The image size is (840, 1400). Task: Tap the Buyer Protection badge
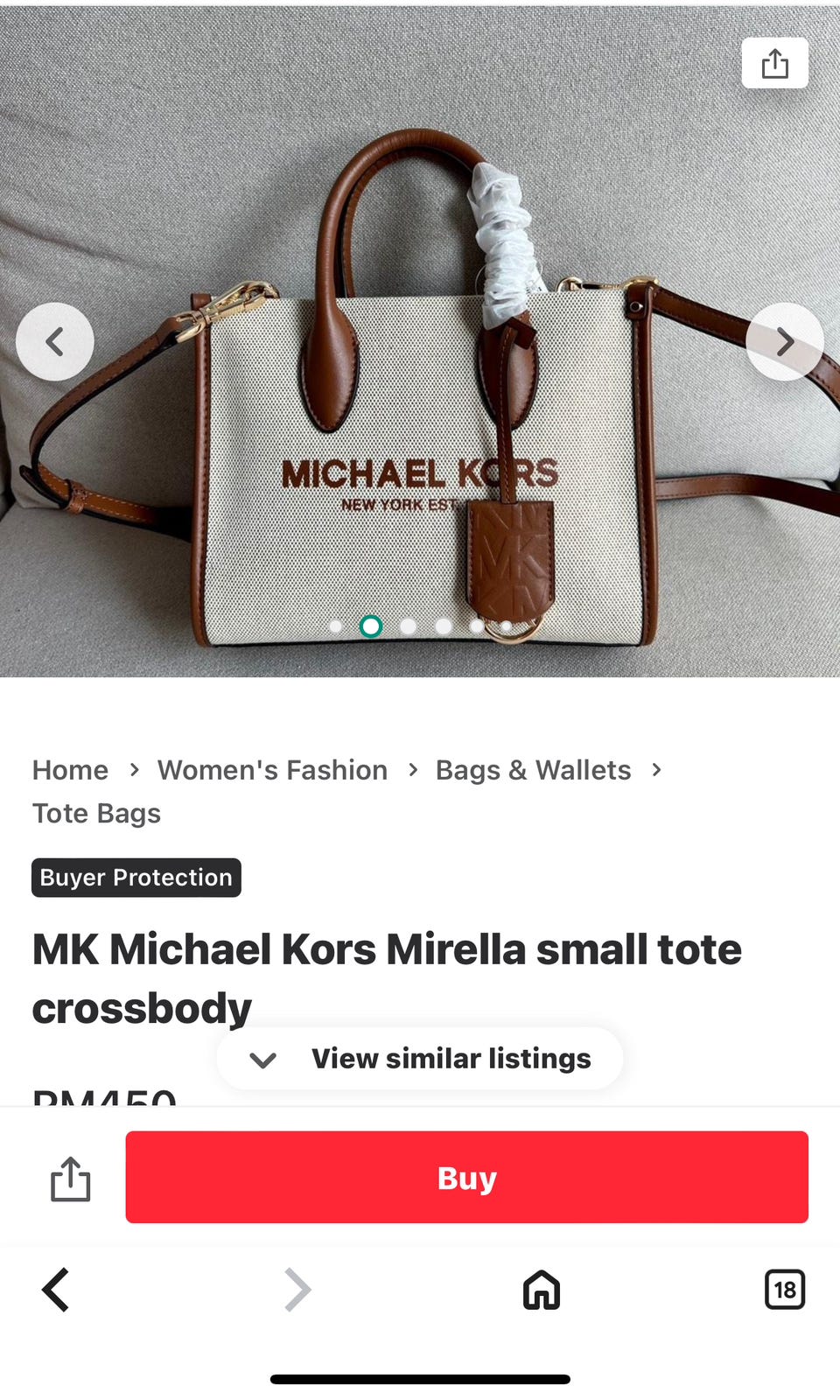click(136, 878)
